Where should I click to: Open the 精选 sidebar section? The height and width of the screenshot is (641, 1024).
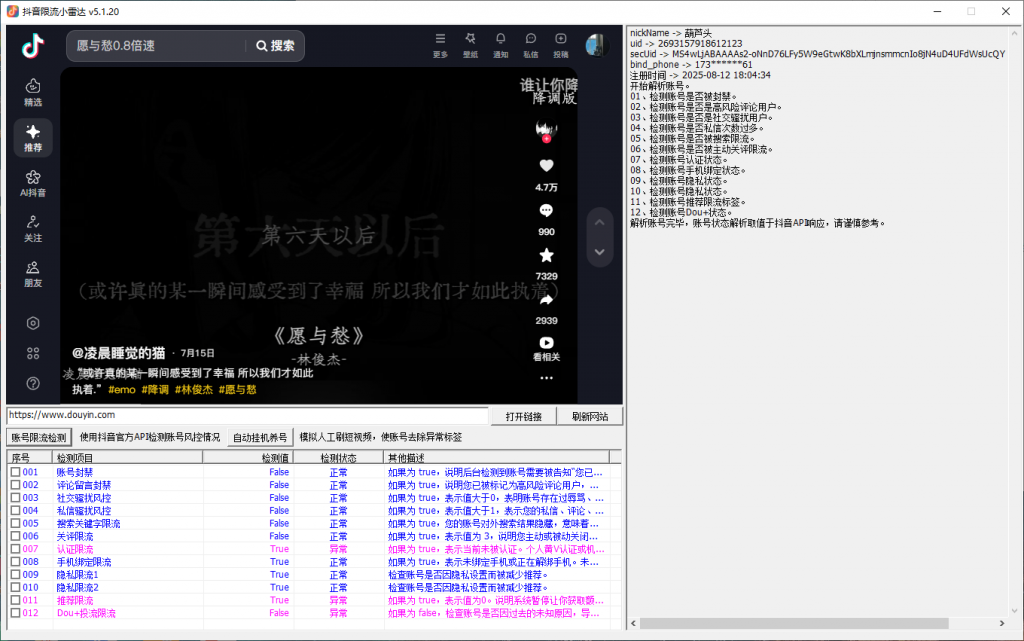pyautogui.click(x=33, y=92)
